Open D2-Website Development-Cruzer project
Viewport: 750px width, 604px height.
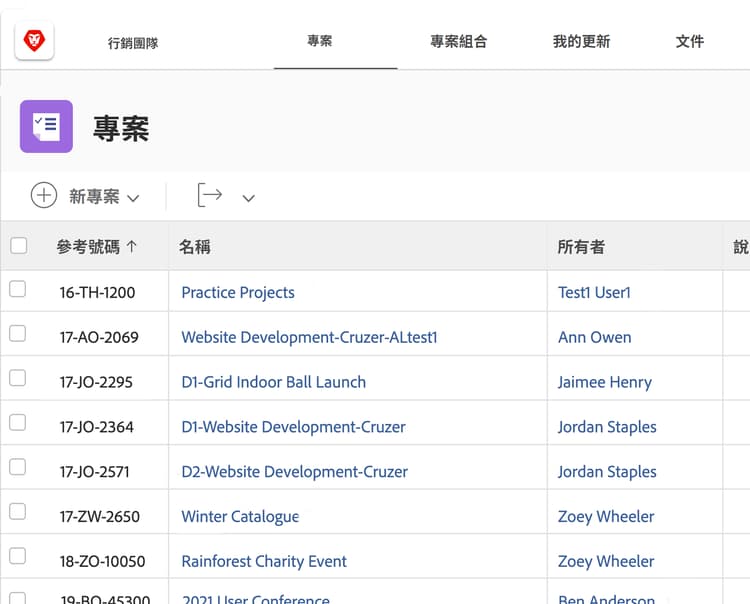[x=295, y=472]
